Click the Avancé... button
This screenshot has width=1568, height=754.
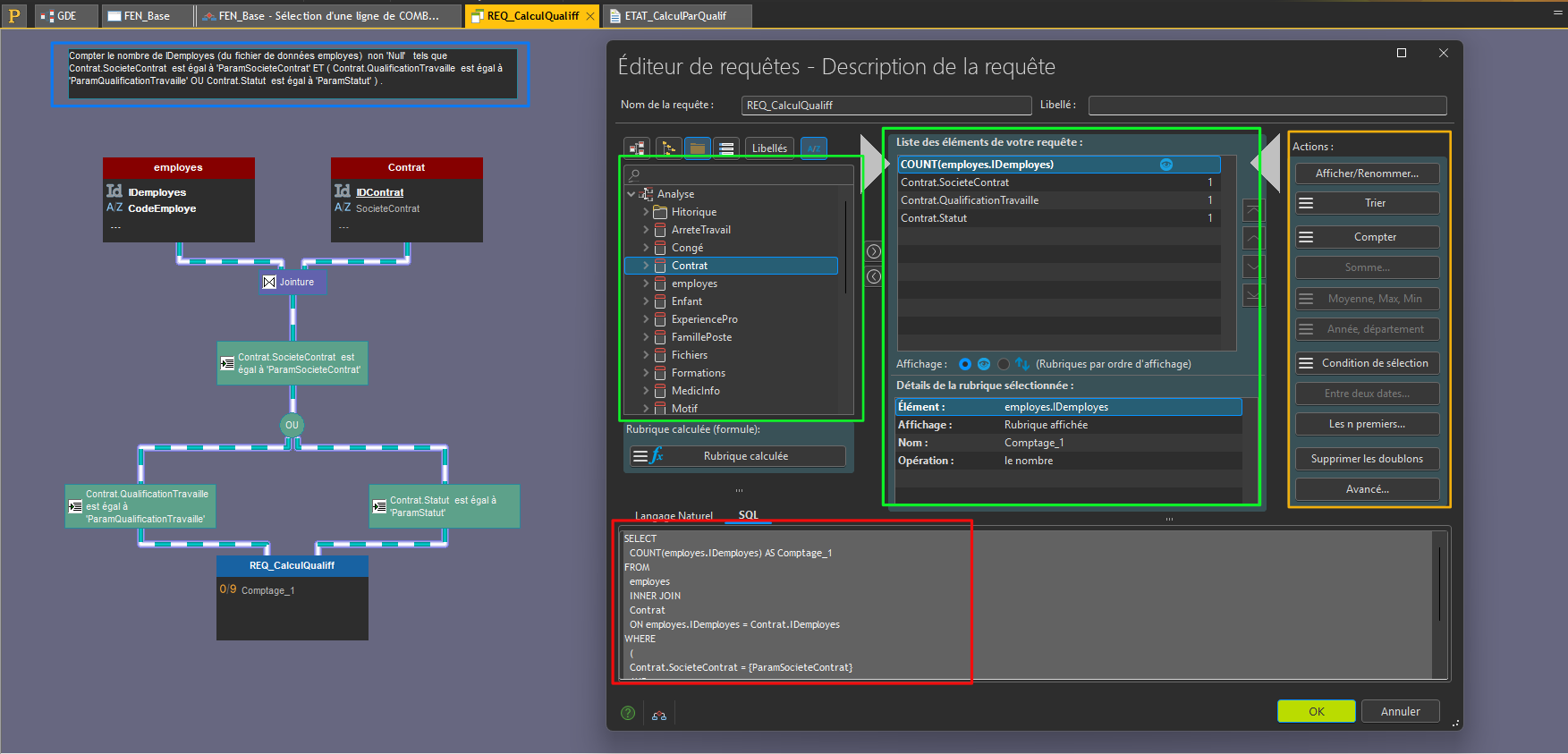(x=1367, y=489)
